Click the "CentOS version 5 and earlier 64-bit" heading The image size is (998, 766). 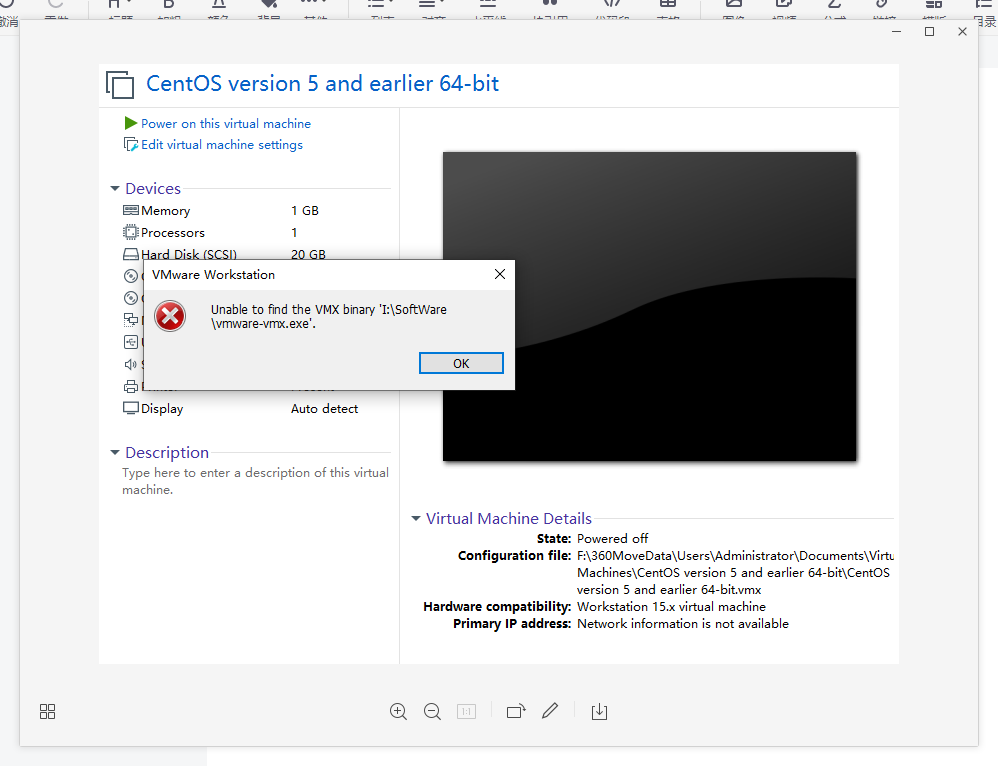(x=323, y=83)
